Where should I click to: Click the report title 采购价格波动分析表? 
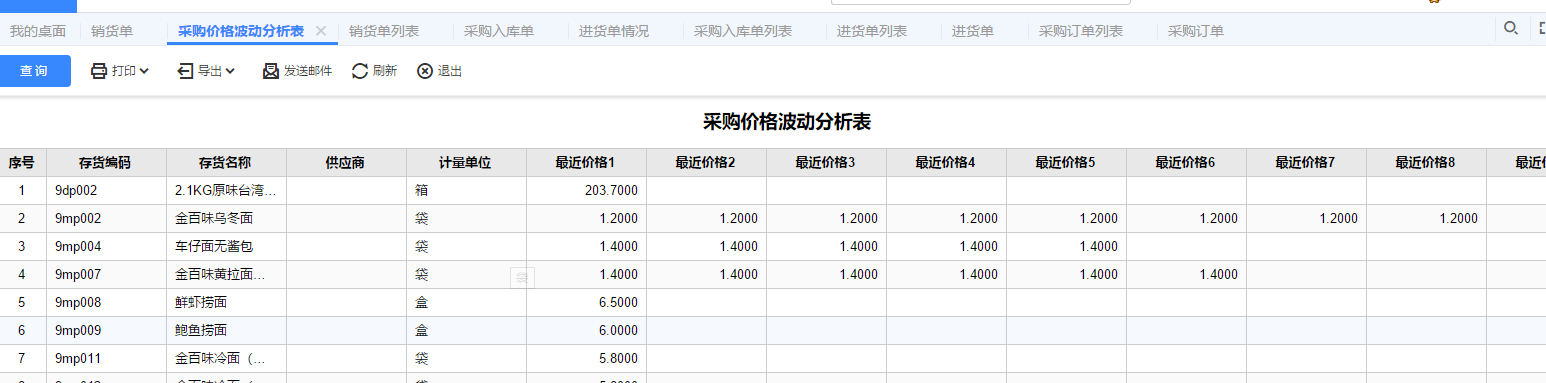pyautogui.click(x=787, y=122)
